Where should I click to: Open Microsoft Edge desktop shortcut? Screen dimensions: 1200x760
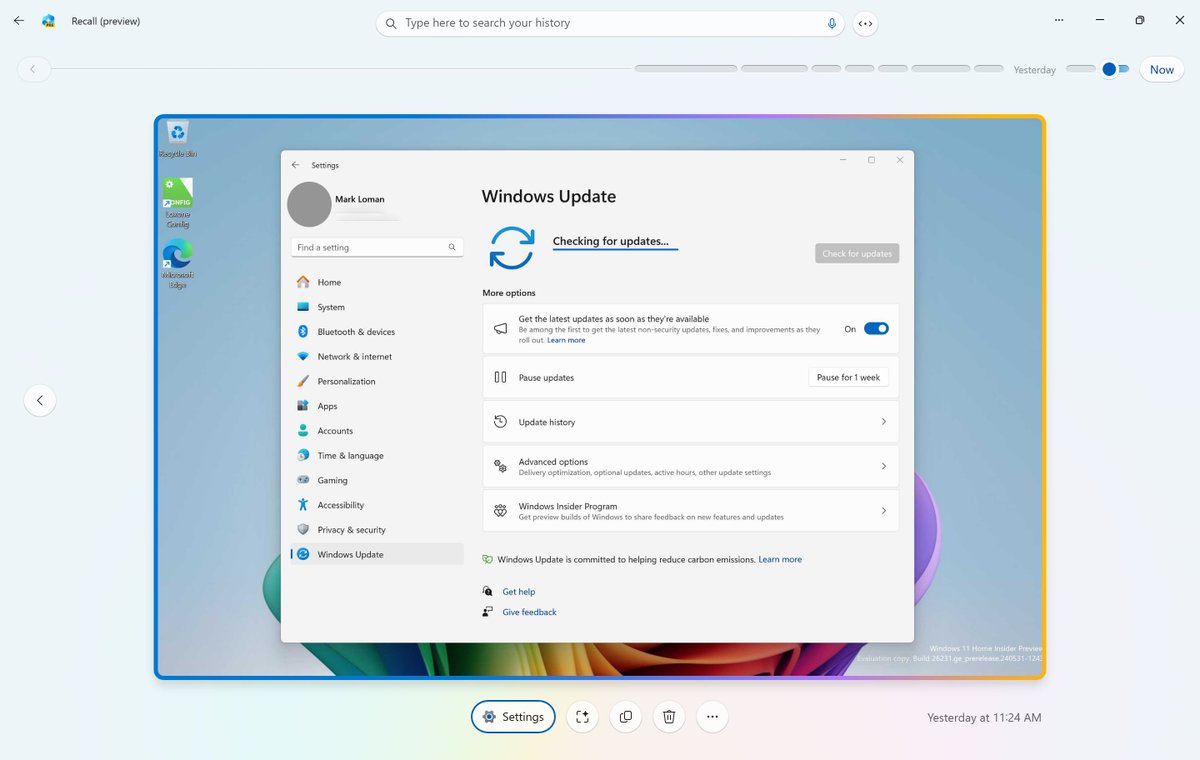pyautogui.click(x=177, y=264)
